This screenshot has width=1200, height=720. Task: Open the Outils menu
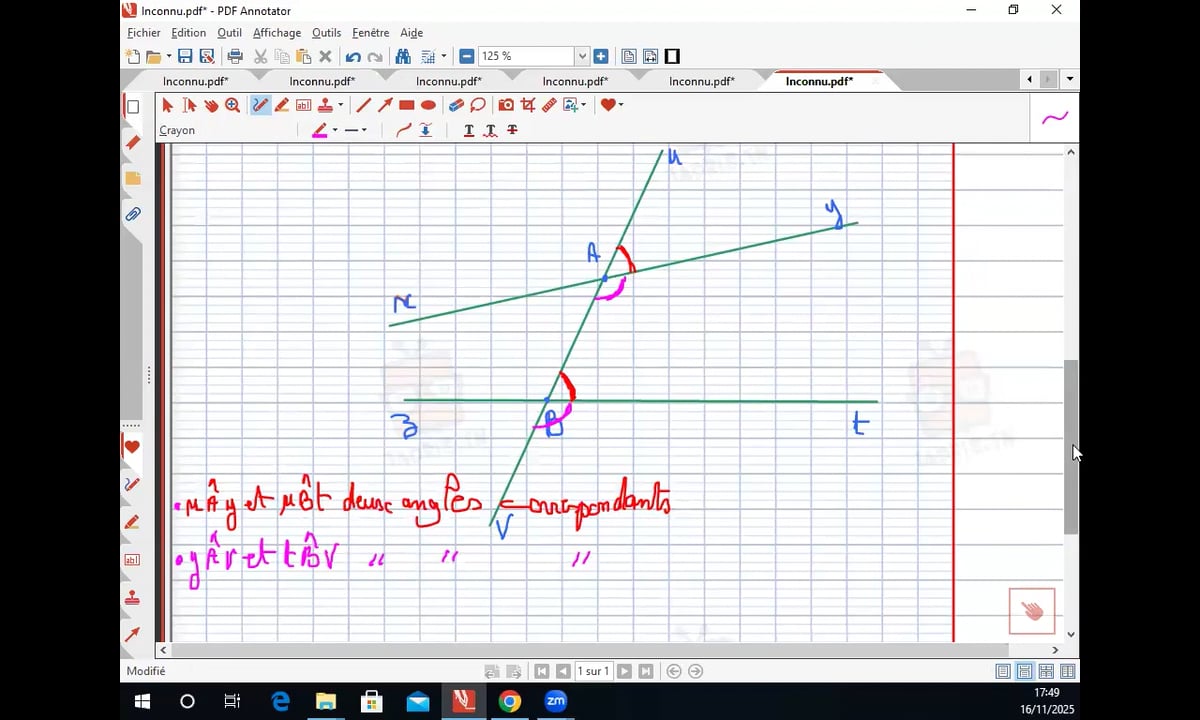[x=326, y=33]
